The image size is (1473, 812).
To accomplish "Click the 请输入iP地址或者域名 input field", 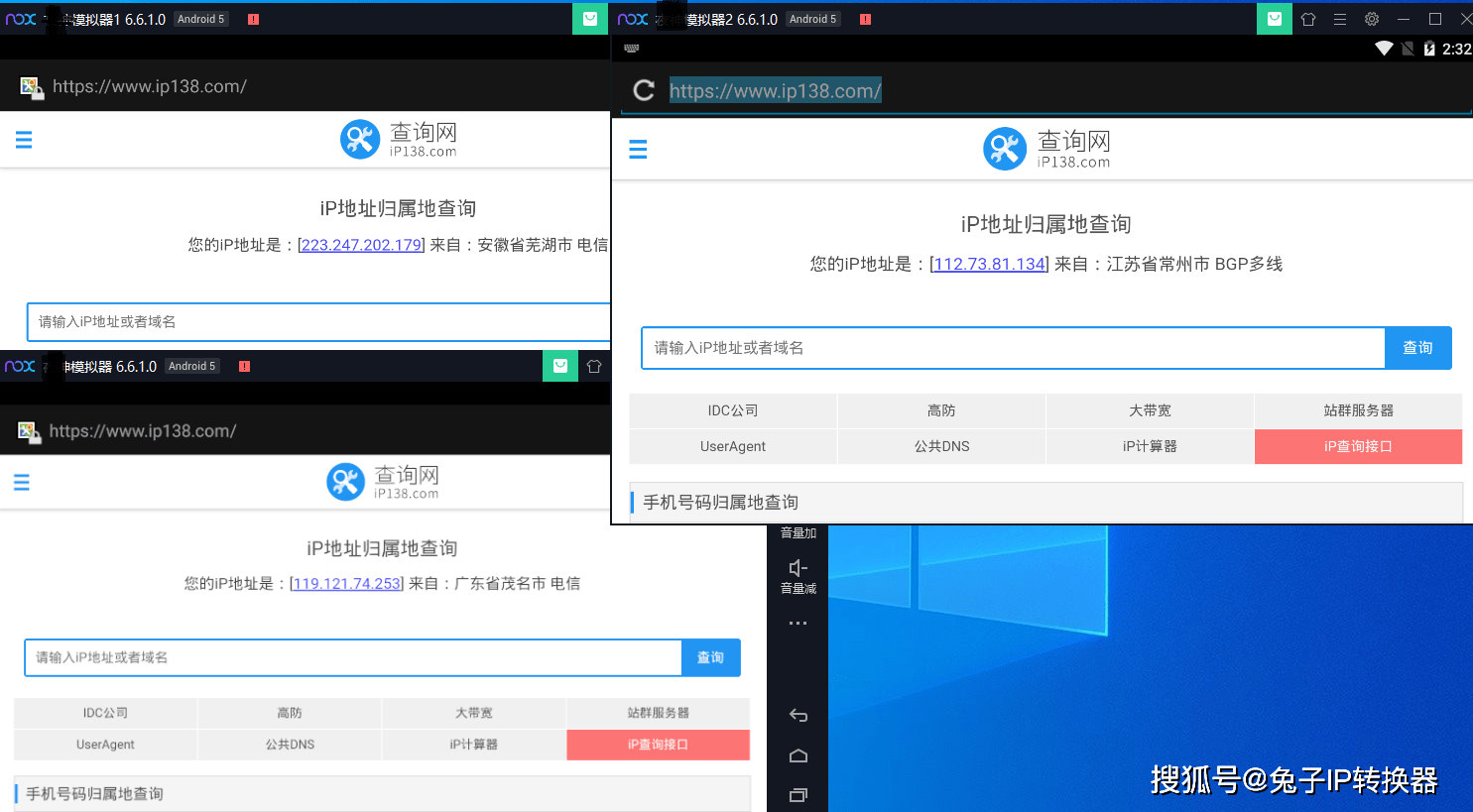I will [1012, 348].
